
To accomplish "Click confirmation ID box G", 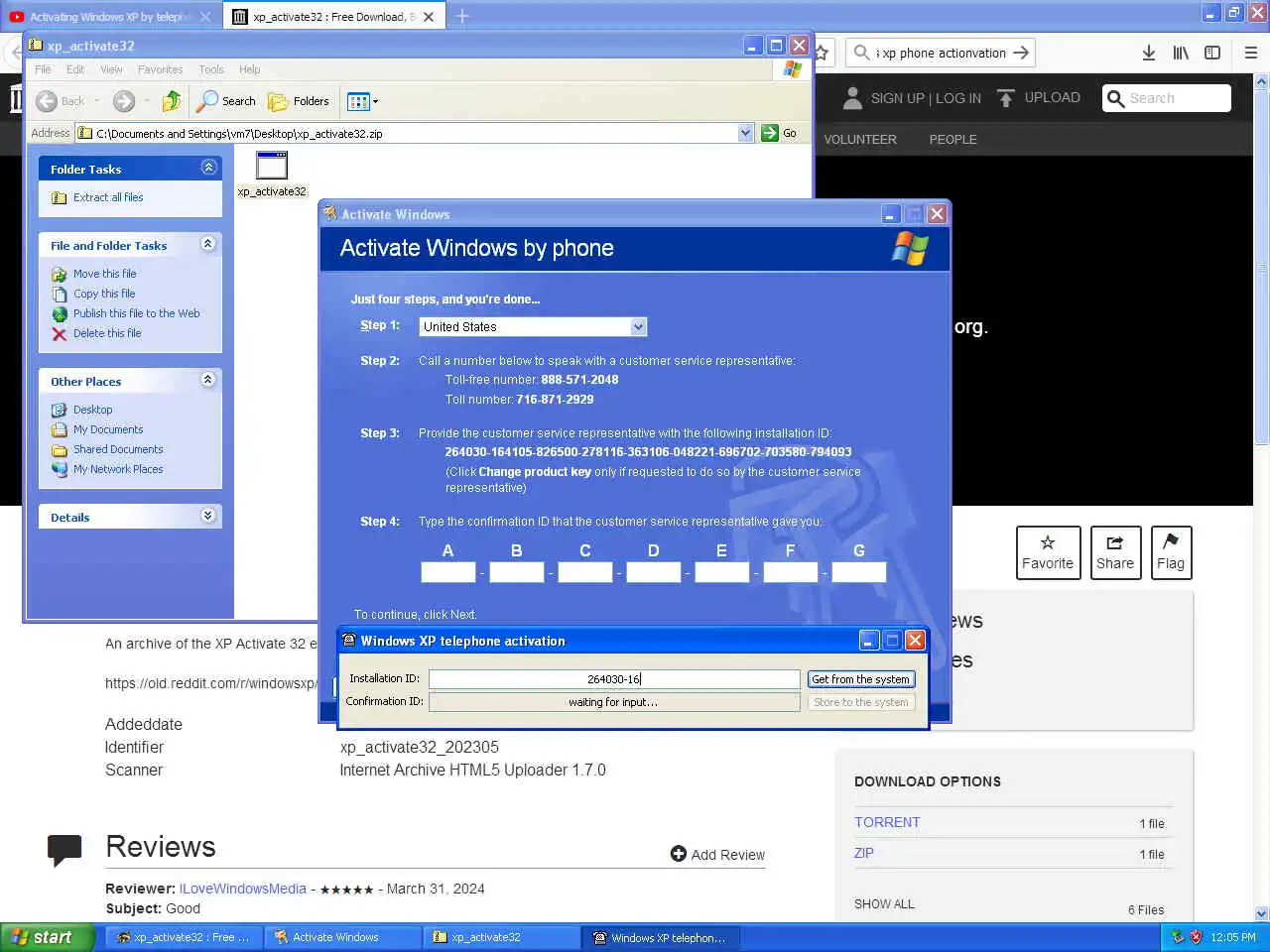I will (859, 572).
